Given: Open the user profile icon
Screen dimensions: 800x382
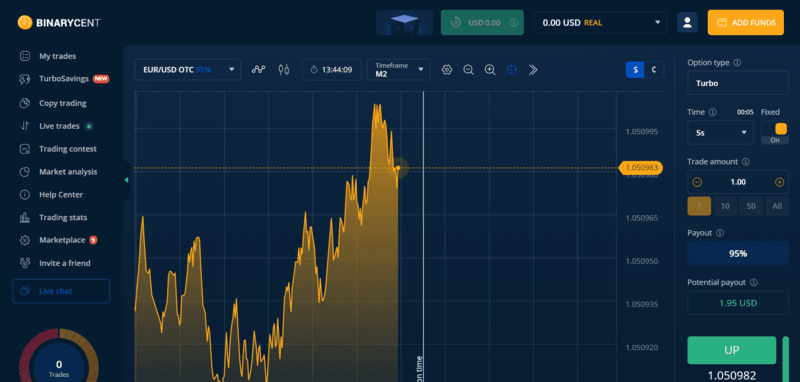Looking at the screenshot, I should [687, 22].
